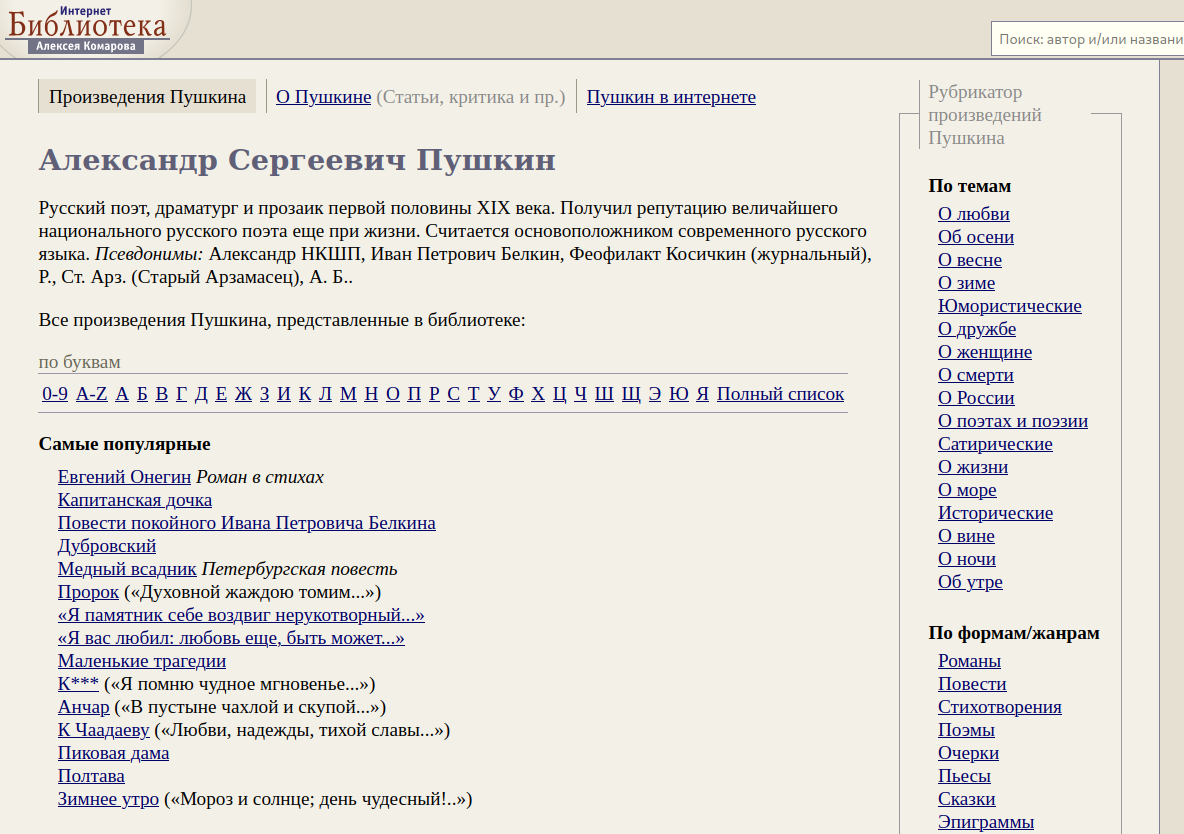
Task: Select the 'Произведения Пушкина' tab
Action: coord(148,97)
